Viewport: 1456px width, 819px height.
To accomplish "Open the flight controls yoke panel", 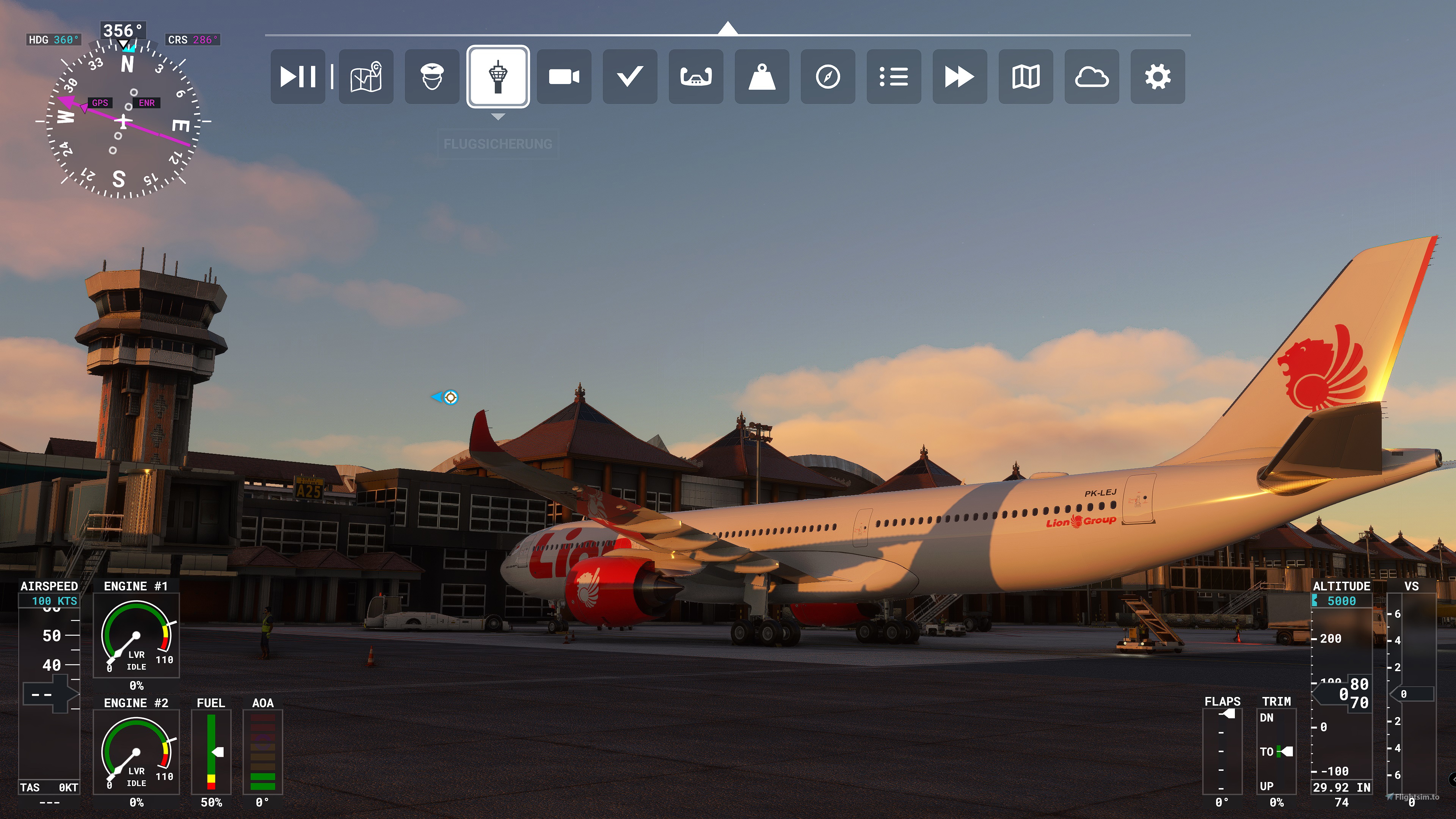I will (696, 76).
